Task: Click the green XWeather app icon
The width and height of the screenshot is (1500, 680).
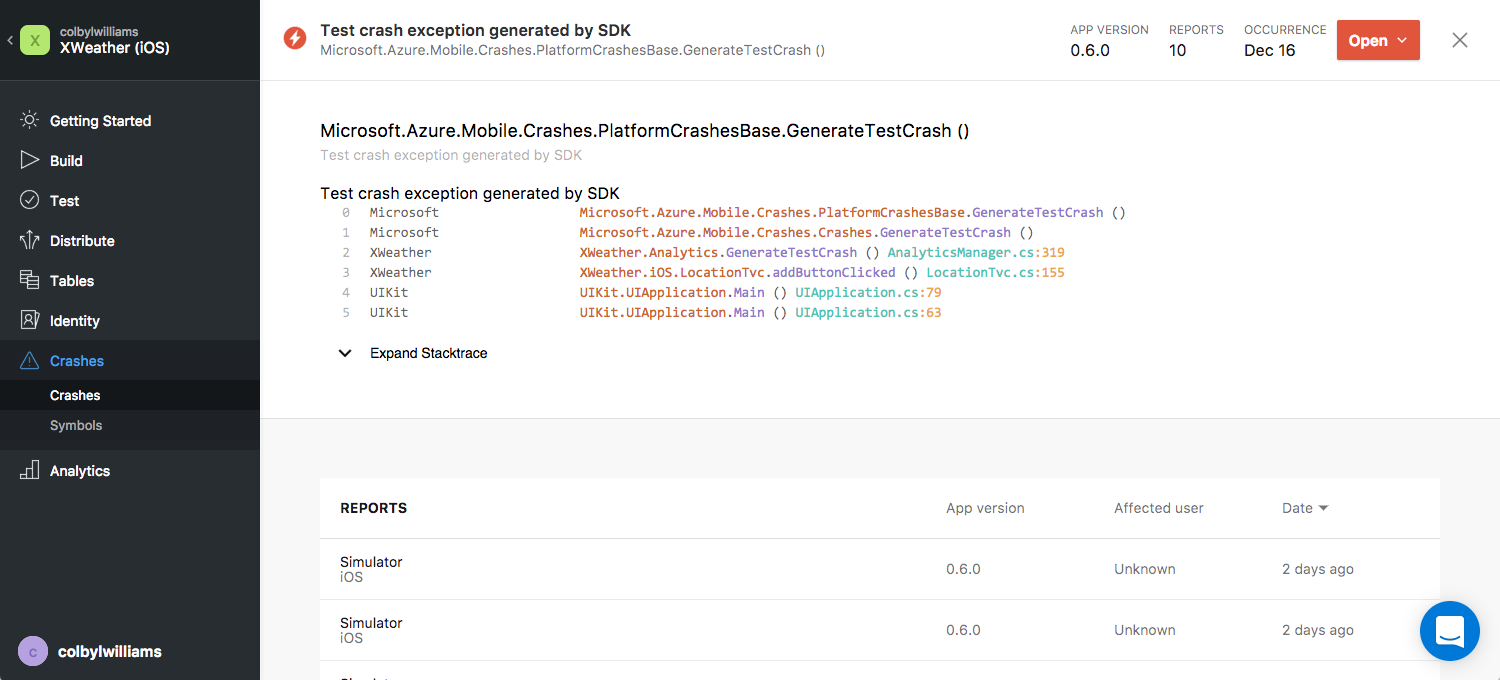Action: pyautogui.click(x=35, y=40)
